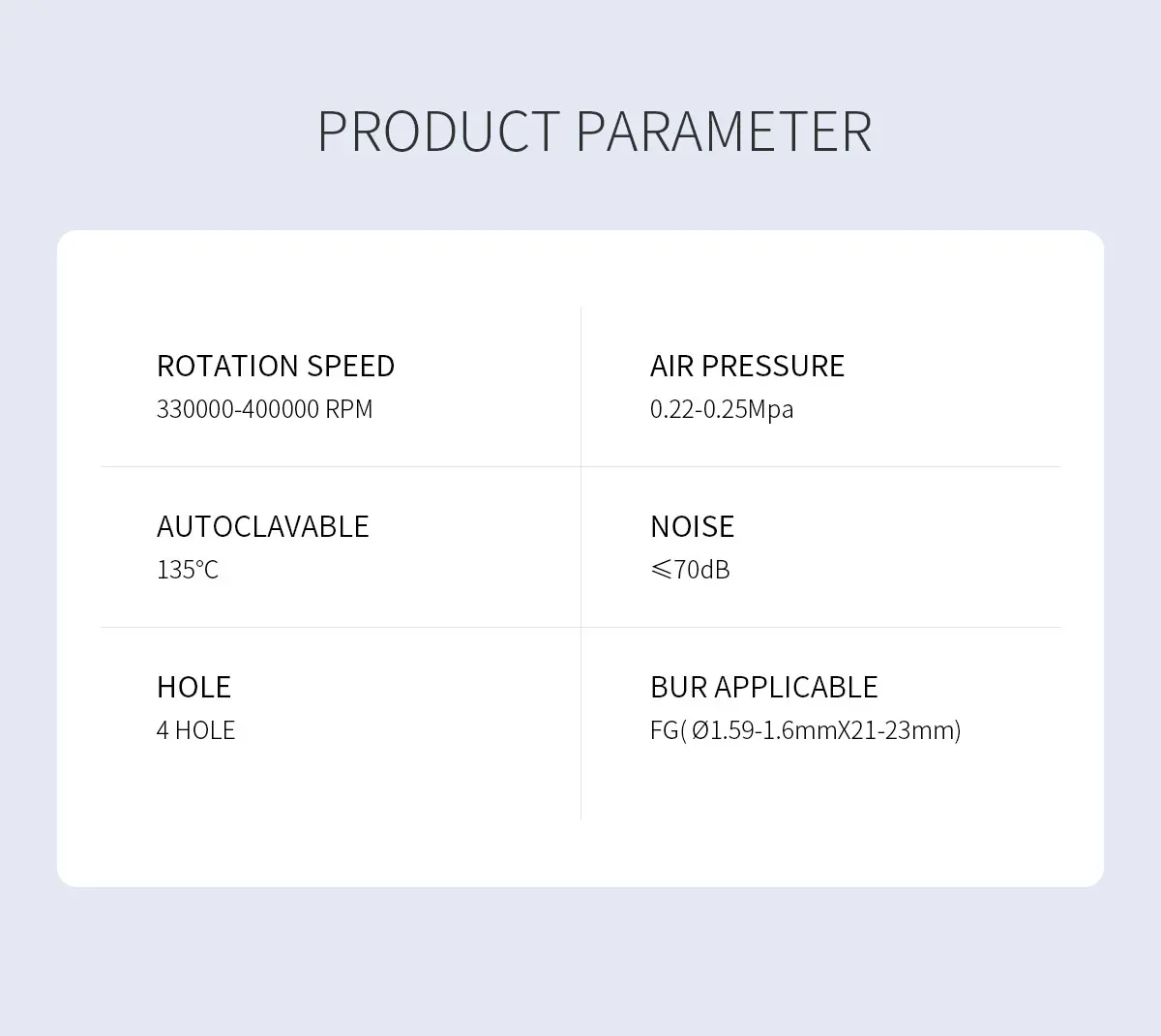This screenshot has height=1036, width=1161.
Task: Click the 330000-400000 RPM value
Action: click(x=264, y=409)
